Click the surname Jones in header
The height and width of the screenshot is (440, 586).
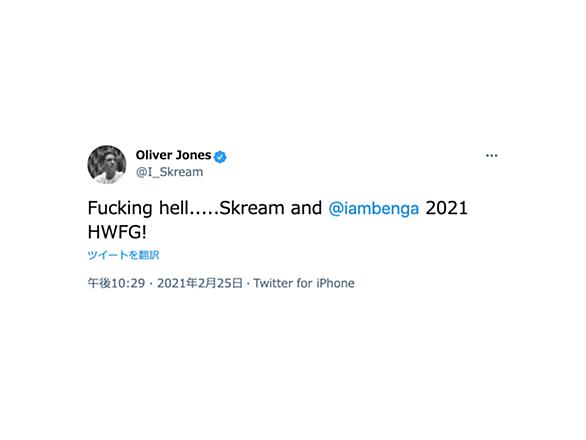point(194,155)
